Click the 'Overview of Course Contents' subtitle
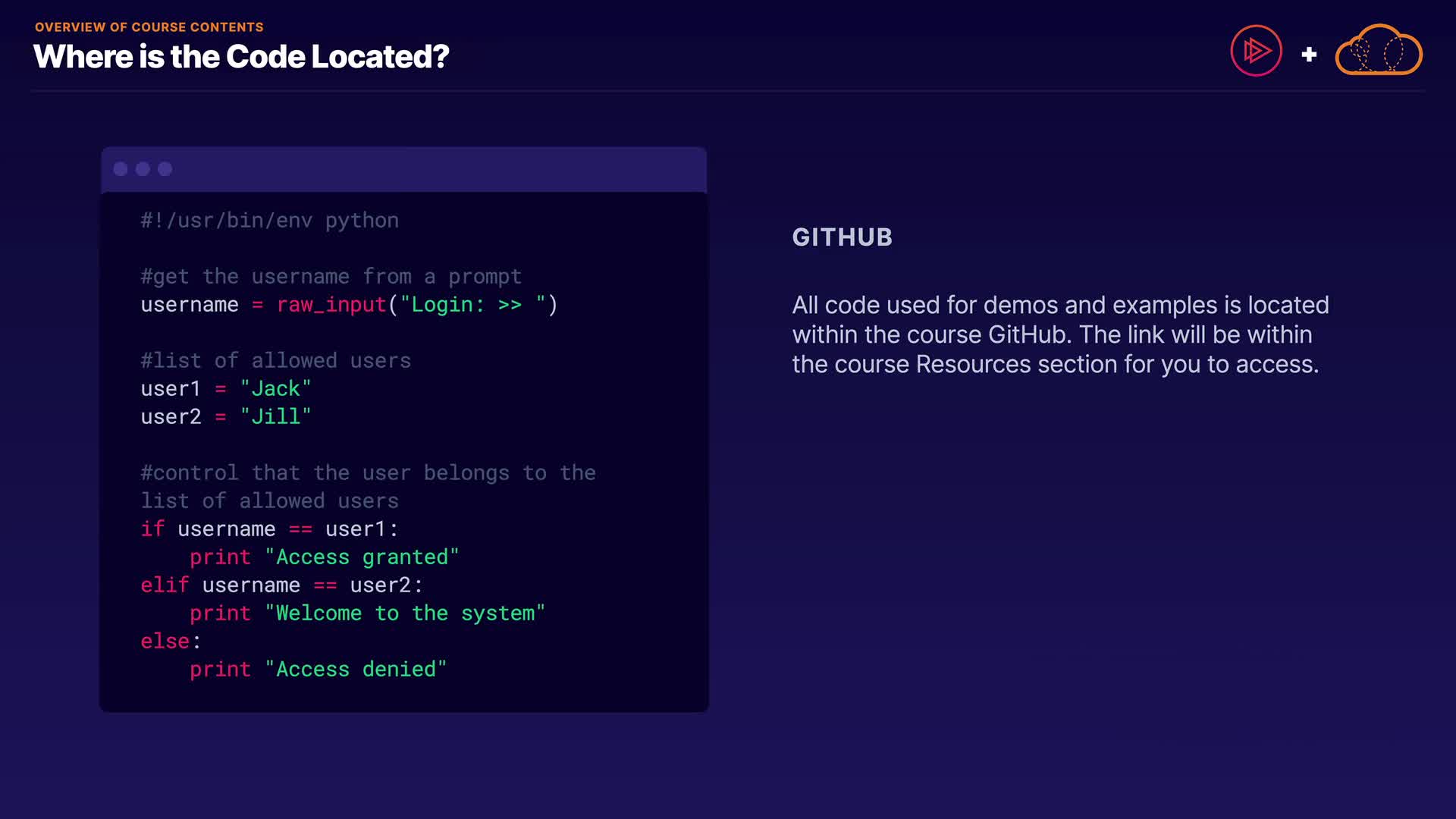The height and width of the screenshot is (819, 1456). pos(149,27)
